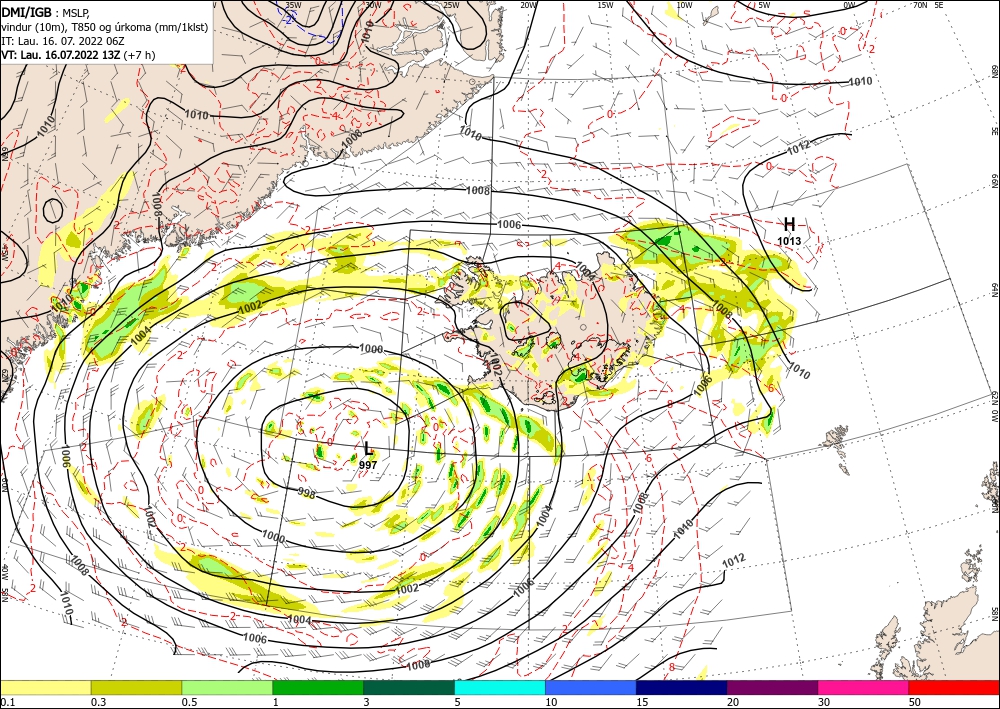Click the '20W' longitude label
Viewport: 1000px width, 709px height.
tap(528, 5)
